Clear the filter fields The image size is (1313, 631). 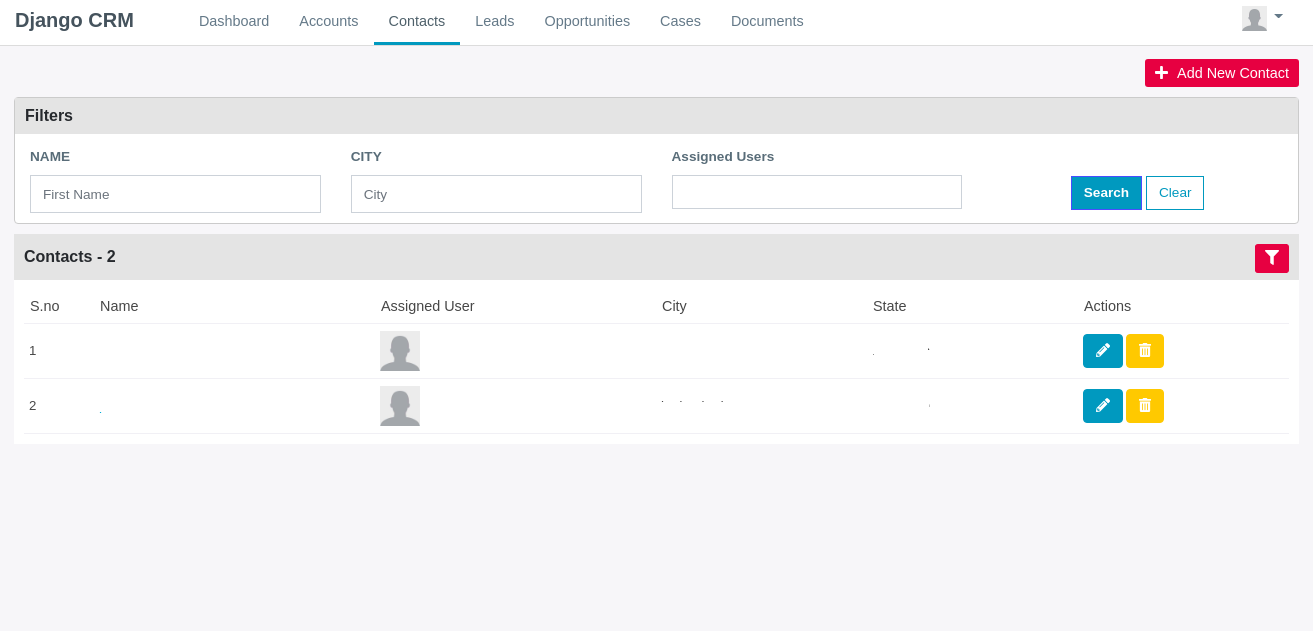[1175, 193]
